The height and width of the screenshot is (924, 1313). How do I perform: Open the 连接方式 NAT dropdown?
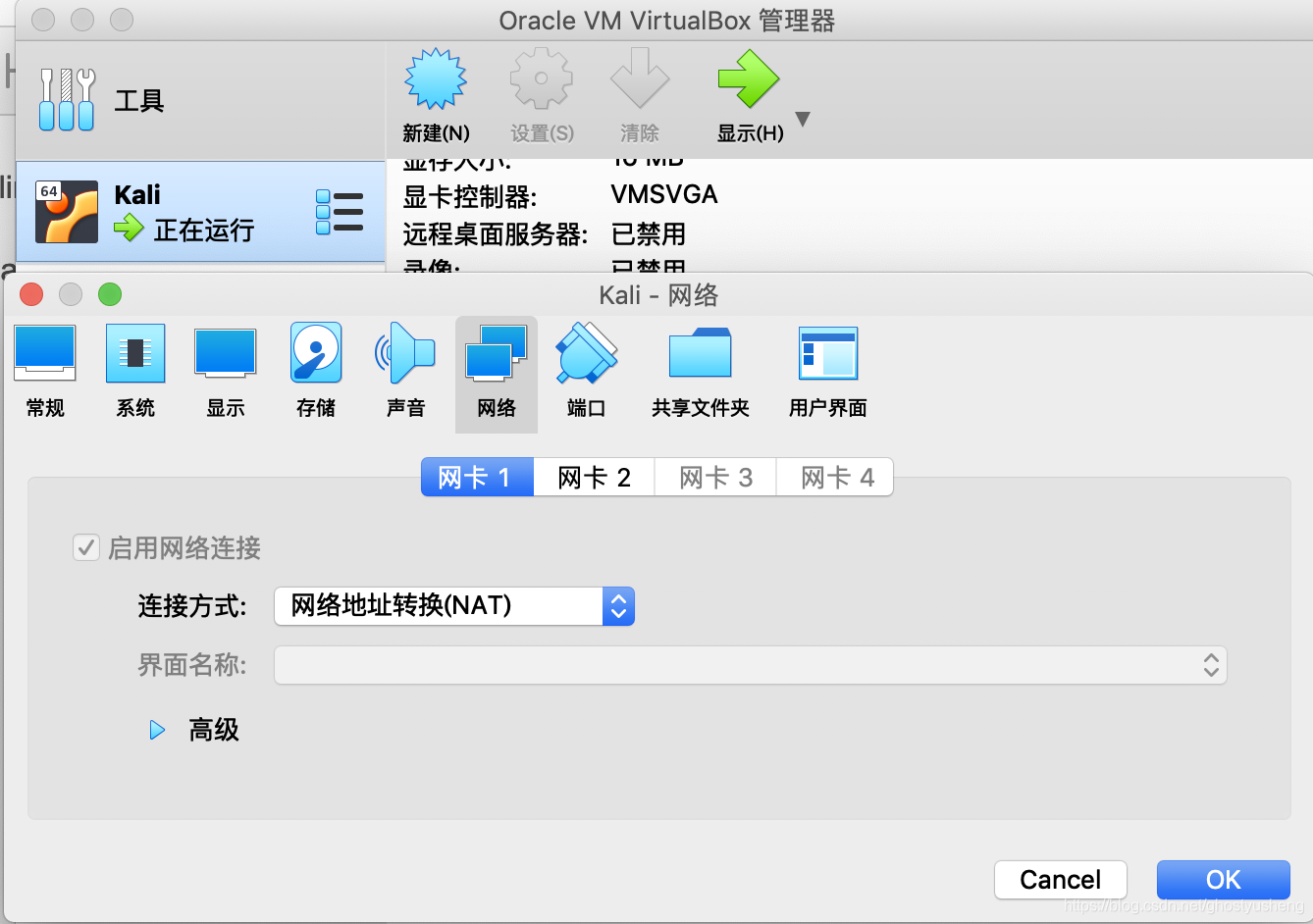[454, 606]
